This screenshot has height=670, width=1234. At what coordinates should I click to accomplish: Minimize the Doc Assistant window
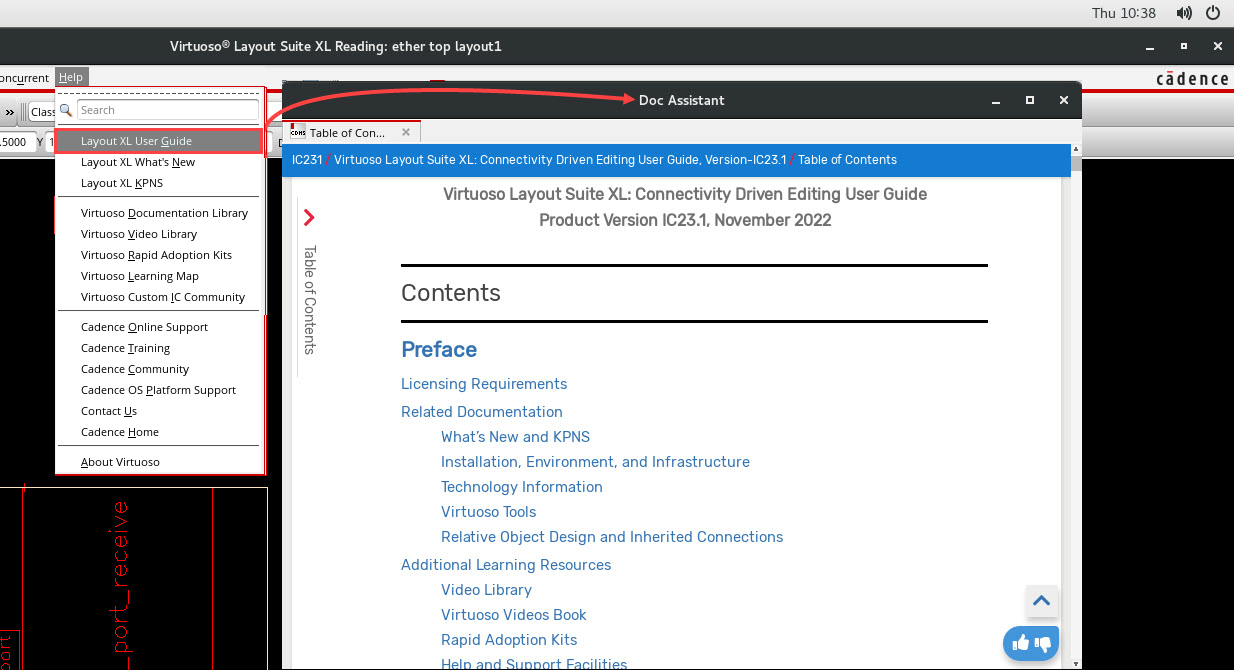click(x=996, y=101)
